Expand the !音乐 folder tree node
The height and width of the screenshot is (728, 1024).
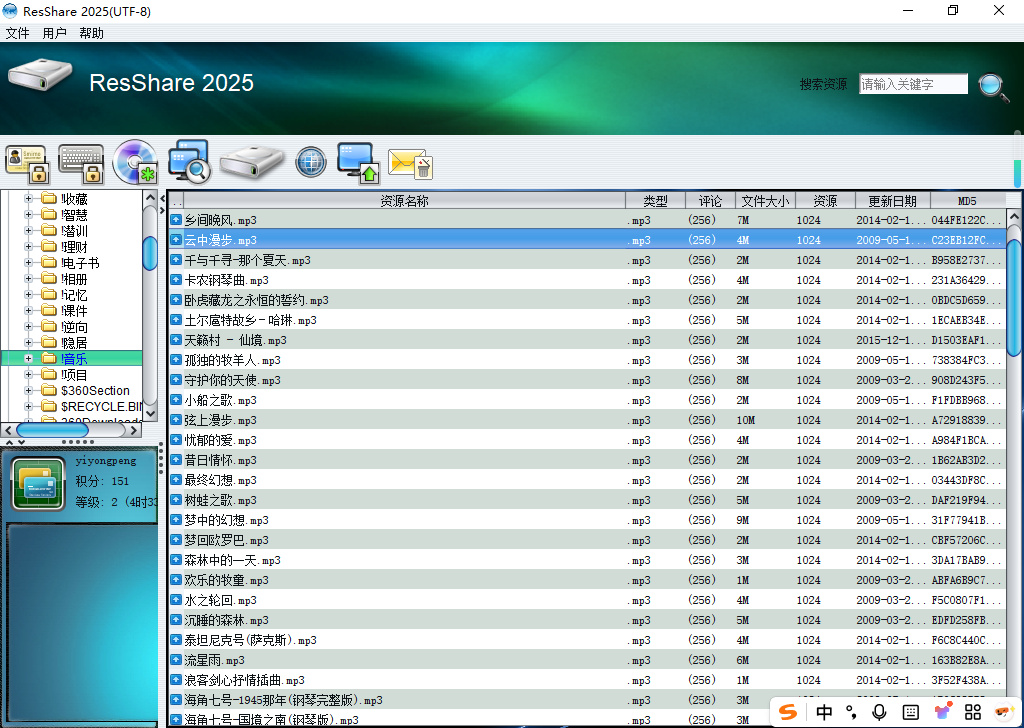29,359
